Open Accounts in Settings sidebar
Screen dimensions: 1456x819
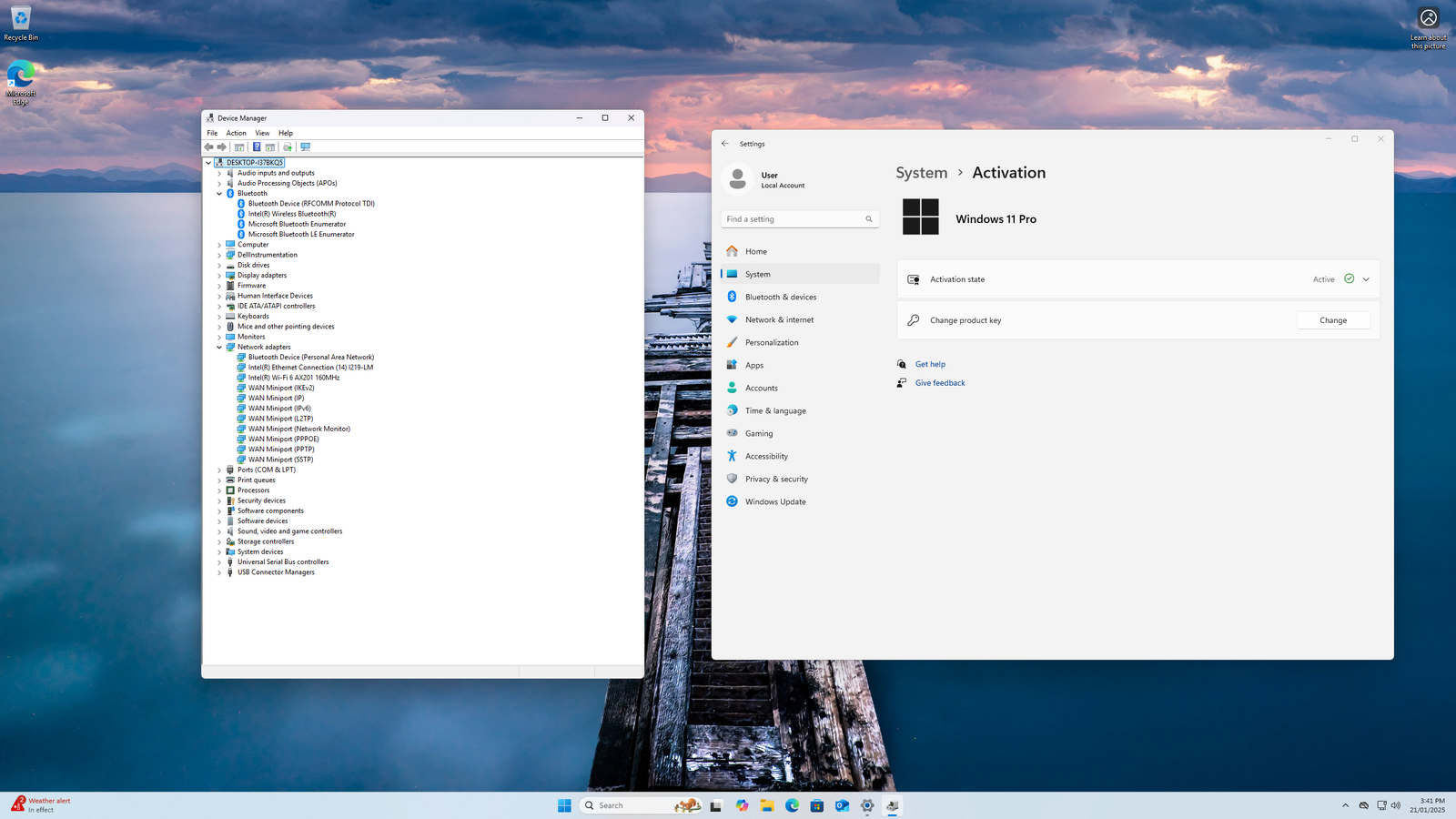801,388
